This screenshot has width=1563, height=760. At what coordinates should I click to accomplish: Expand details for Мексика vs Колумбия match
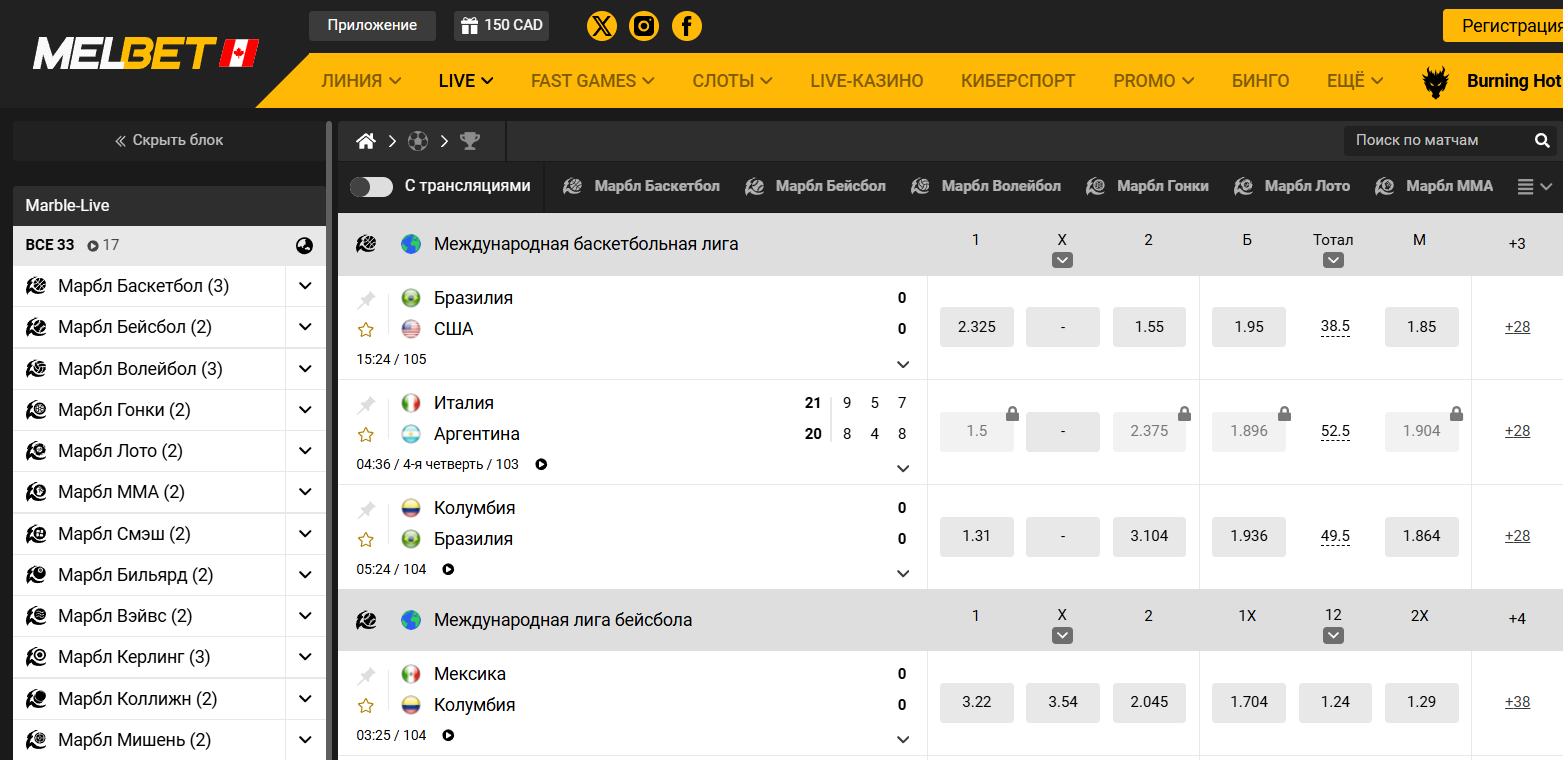pos(902,739)
